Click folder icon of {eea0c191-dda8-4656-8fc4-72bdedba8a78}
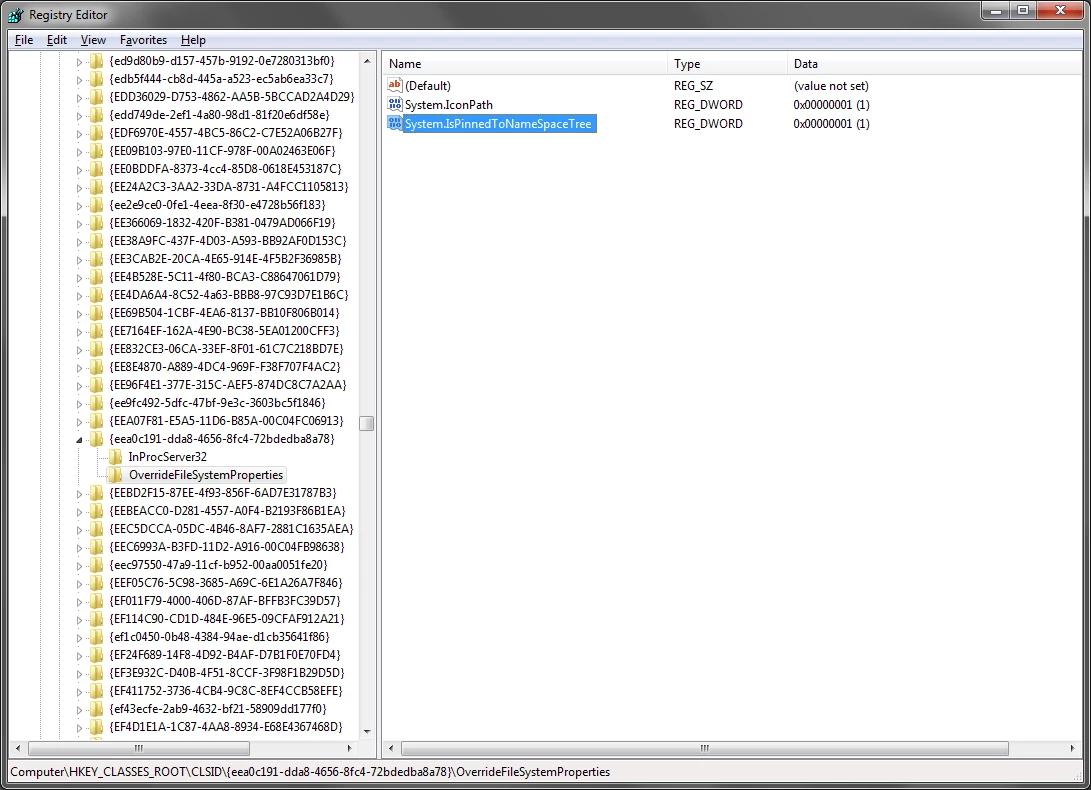1091x790 pixels. coord(97,439)
